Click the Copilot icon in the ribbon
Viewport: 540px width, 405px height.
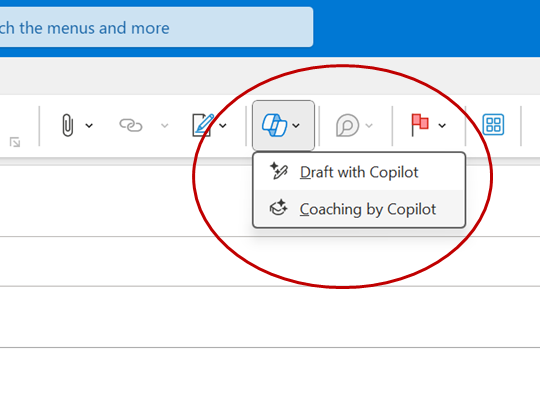(274, 125)
